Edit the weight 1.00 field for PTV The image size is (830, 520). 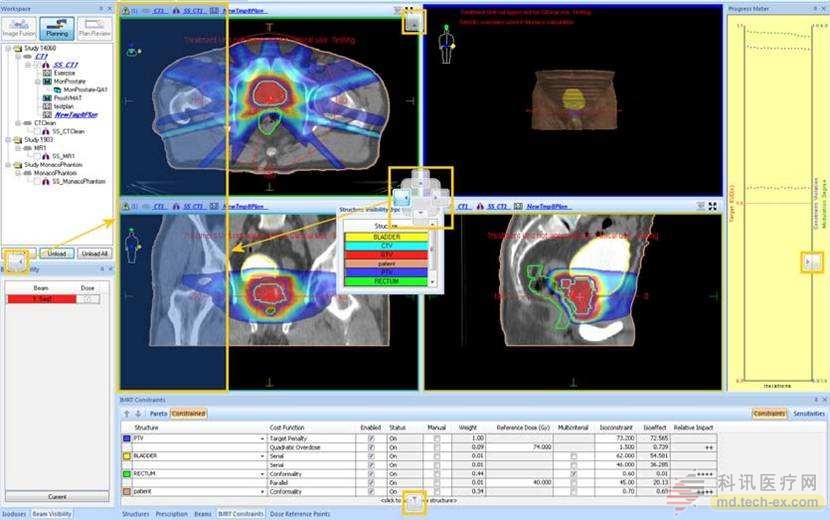click(x=468, y=438)
